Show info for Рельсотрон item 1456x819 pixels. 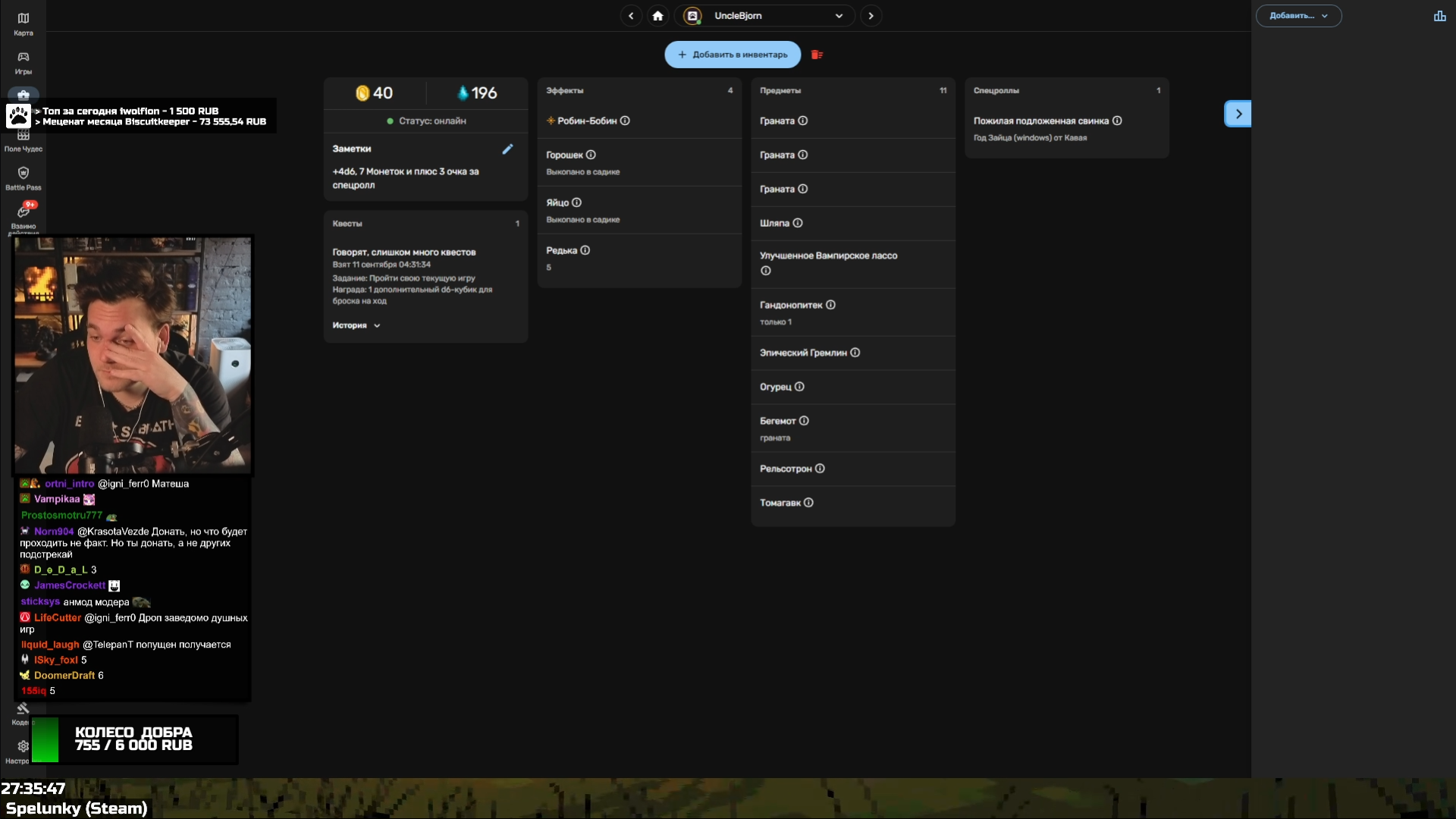tap(820, 469)
